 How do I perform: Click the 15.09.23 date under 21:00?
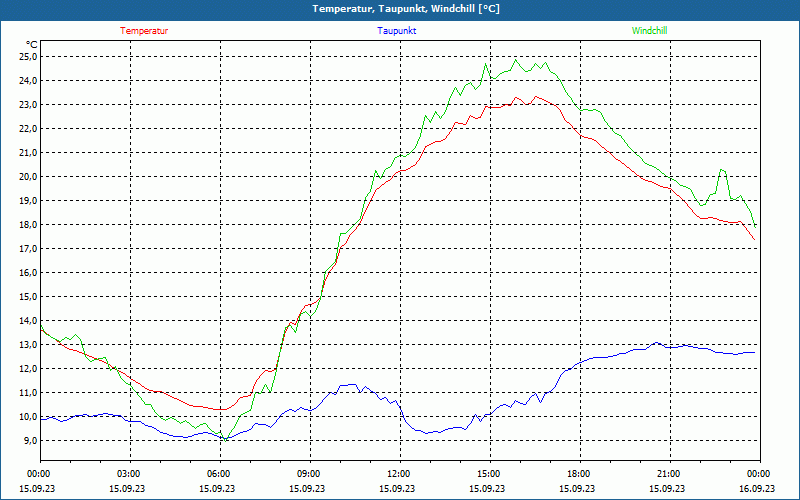(x=667, y=488)
